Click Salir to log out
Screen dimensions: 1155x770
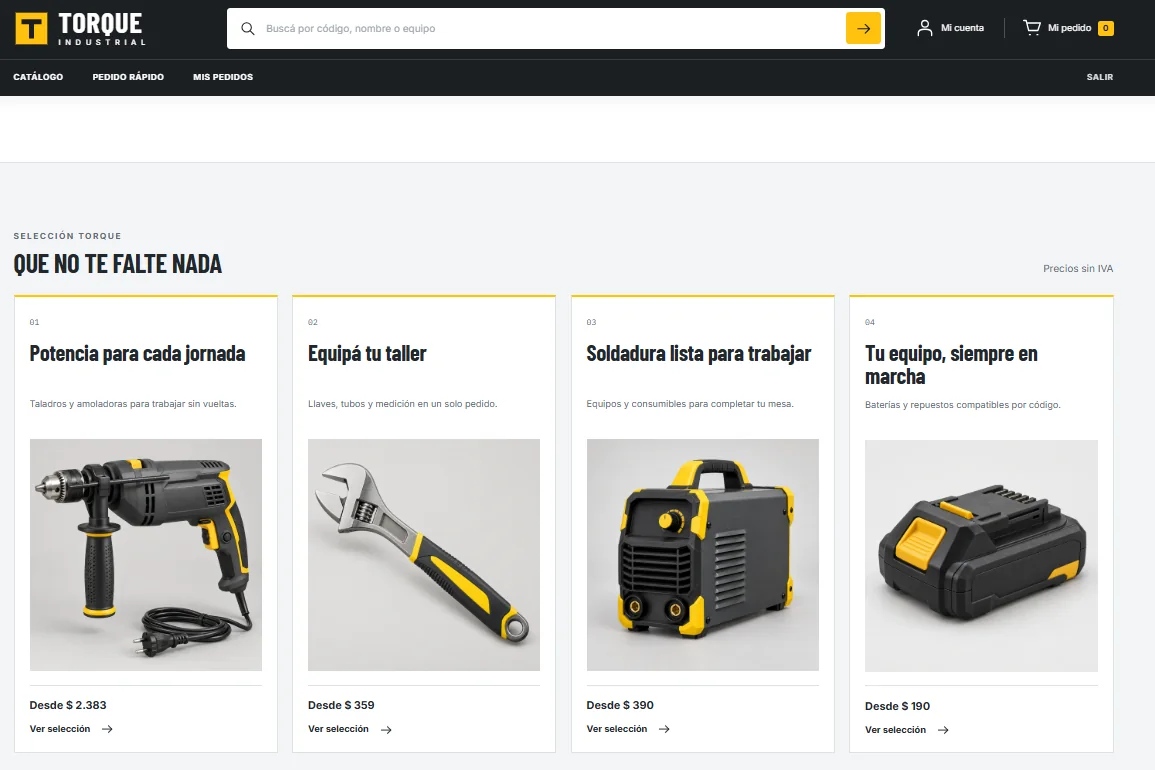coord(1100,77)
